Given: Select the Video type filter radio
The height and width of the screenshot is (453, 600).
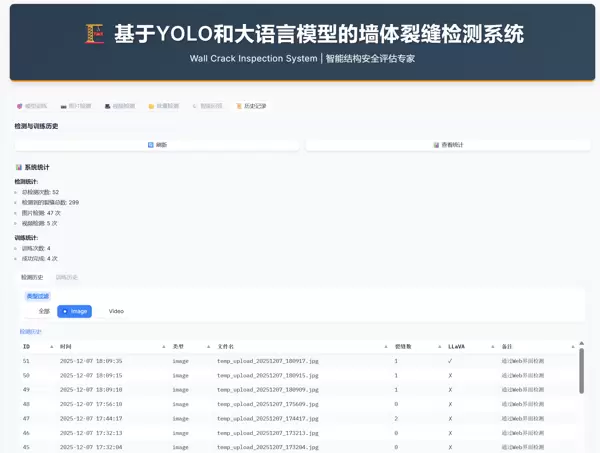Looking at the screenshot, I should tap(115, 311).
